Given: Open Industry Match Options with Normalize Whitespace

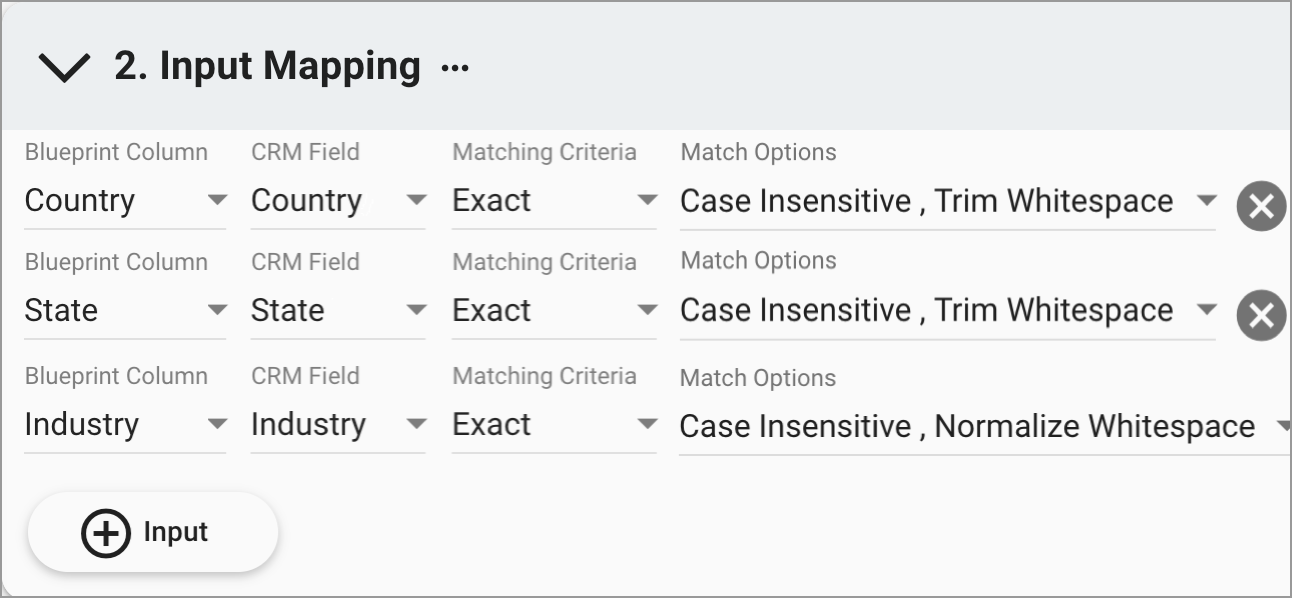Looking at the screenshot, I should click(985, 427).
